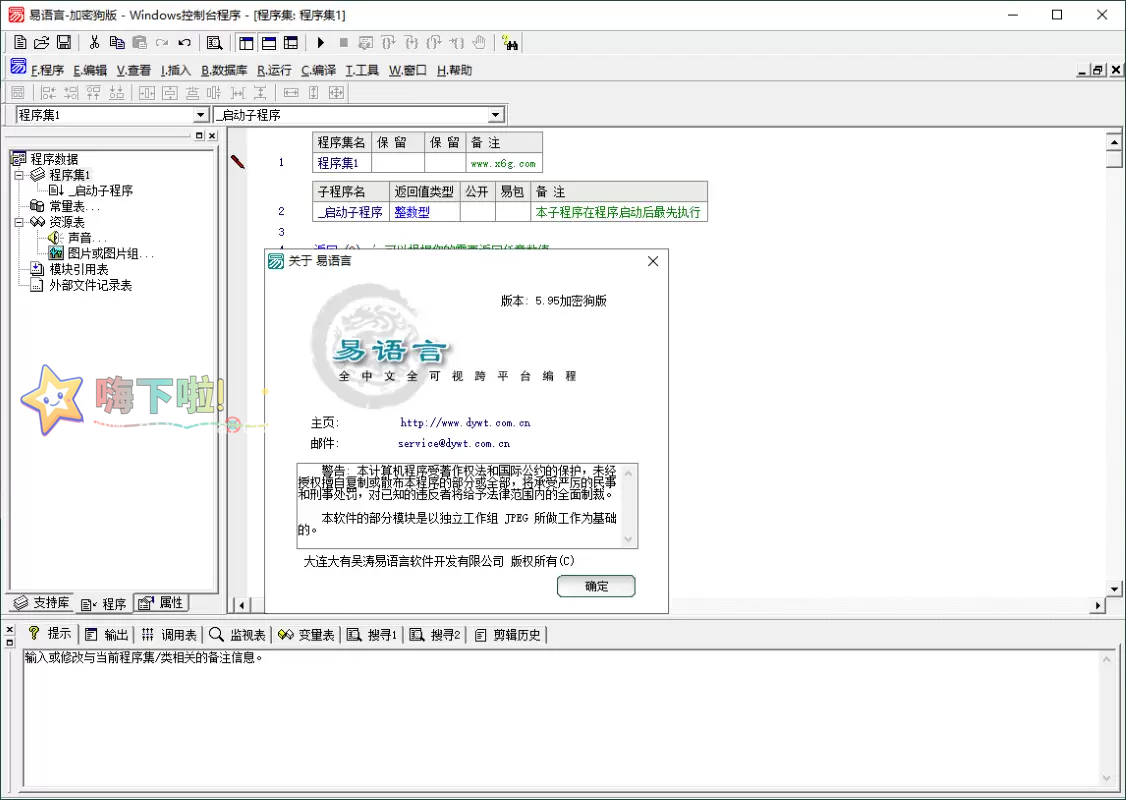Click the Save toolbar icon
1126x800 pixels.
64,42
